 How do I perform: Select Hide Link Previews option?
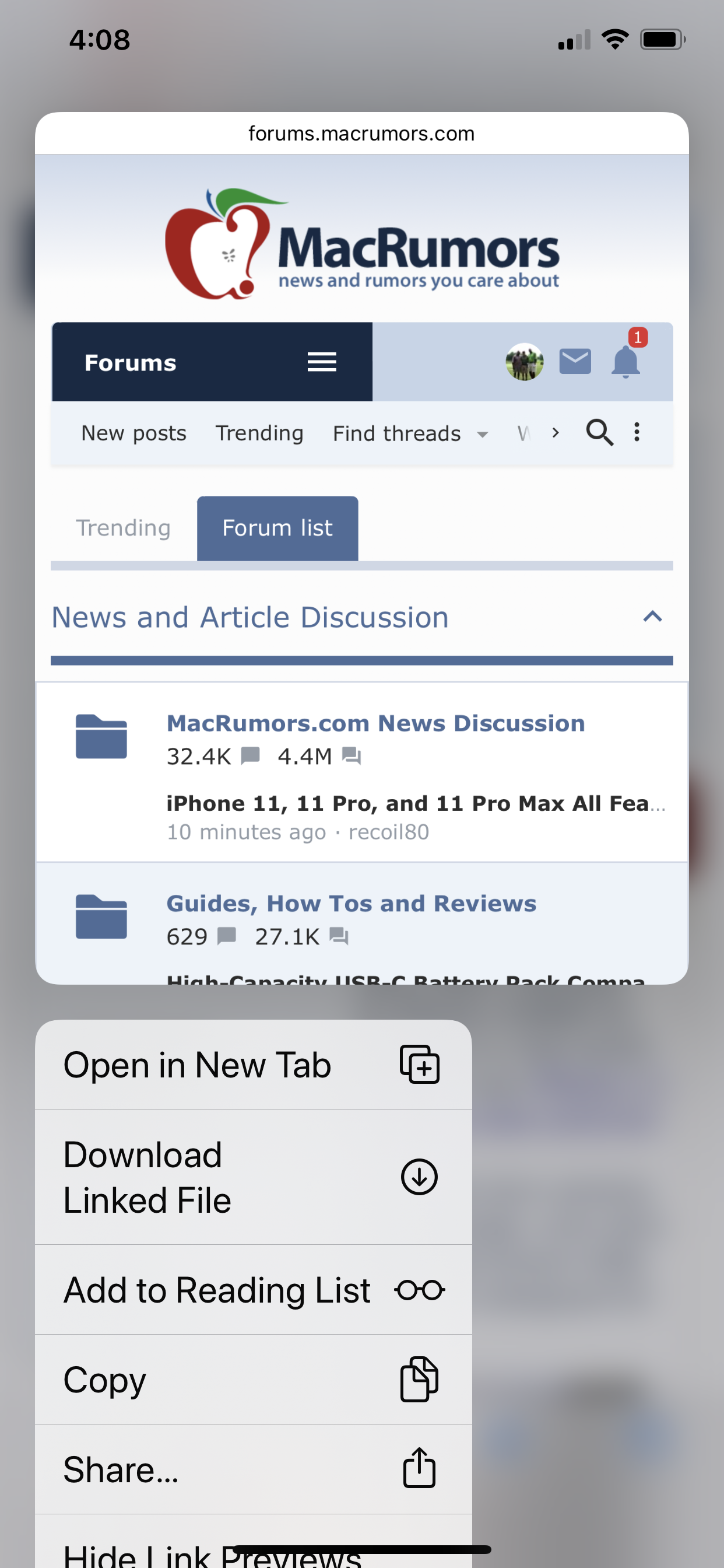pos(254,1542)
